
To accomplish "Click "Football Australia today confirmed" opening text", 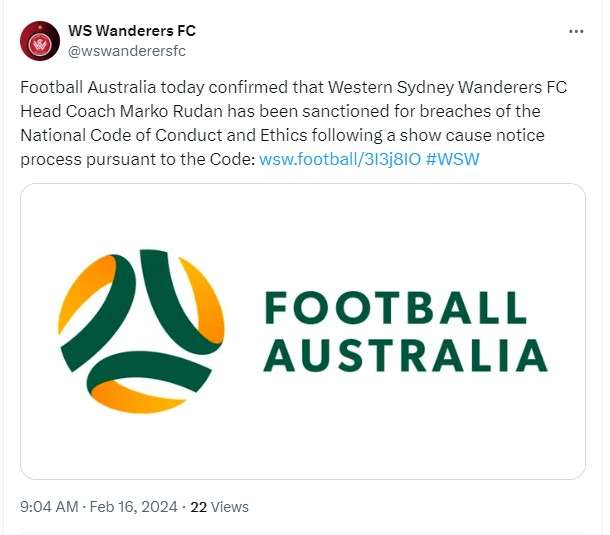I will (x=144, y=87).
